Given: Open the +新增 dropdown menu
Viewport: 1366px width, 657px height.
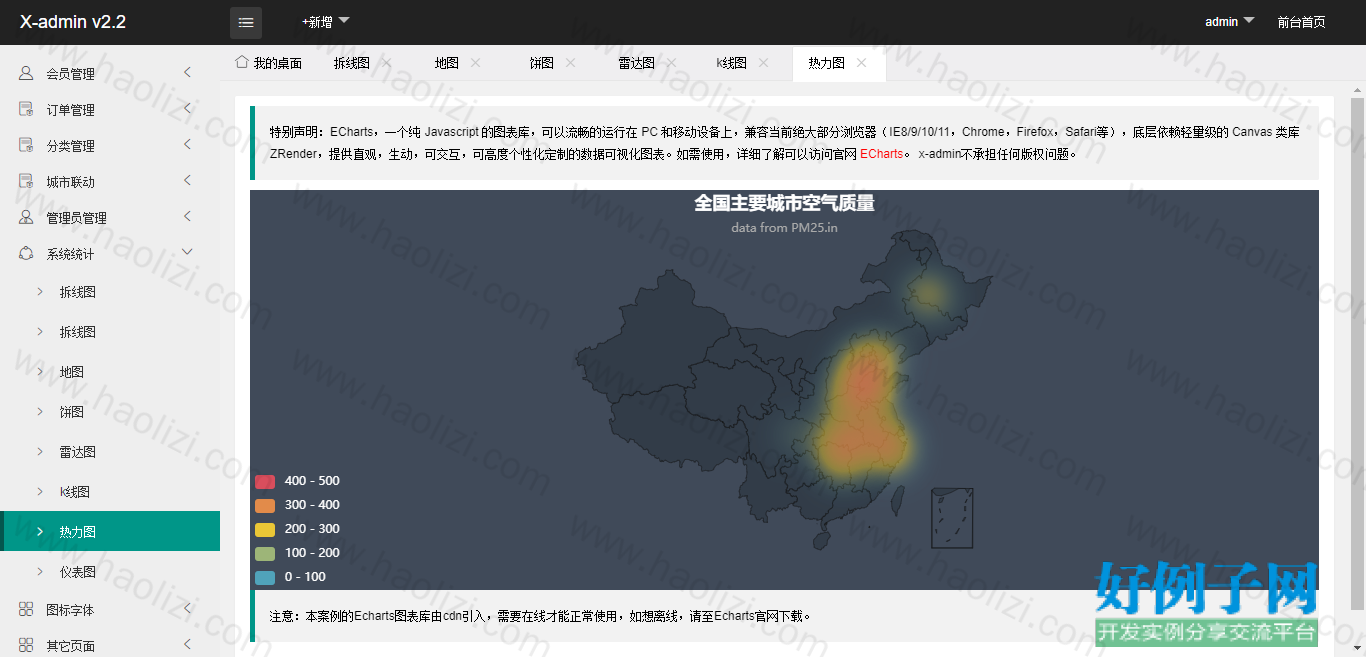Looking at the screenshot, I should coord(325,22).
